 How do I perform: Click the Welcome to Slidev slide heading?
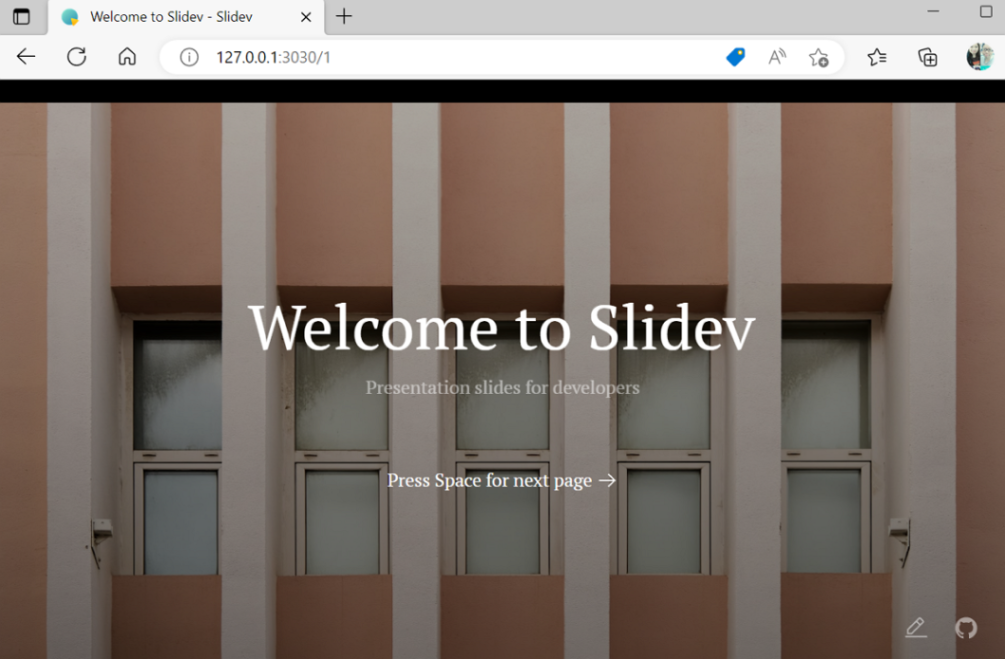point(501,327)
